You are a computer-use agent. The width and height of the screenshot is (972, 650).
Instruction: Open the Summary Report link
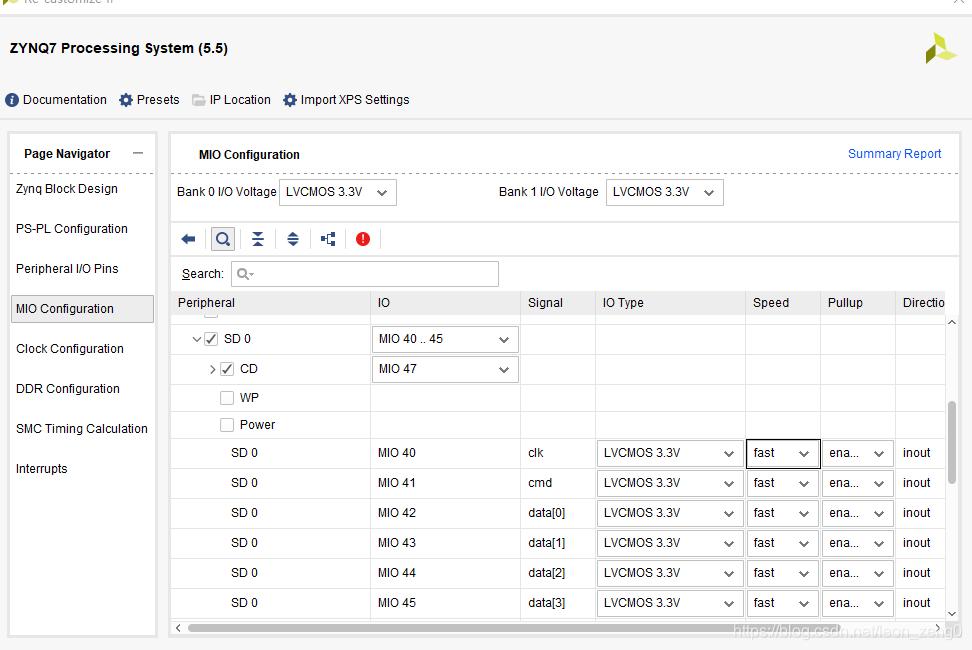click(894, 154)
